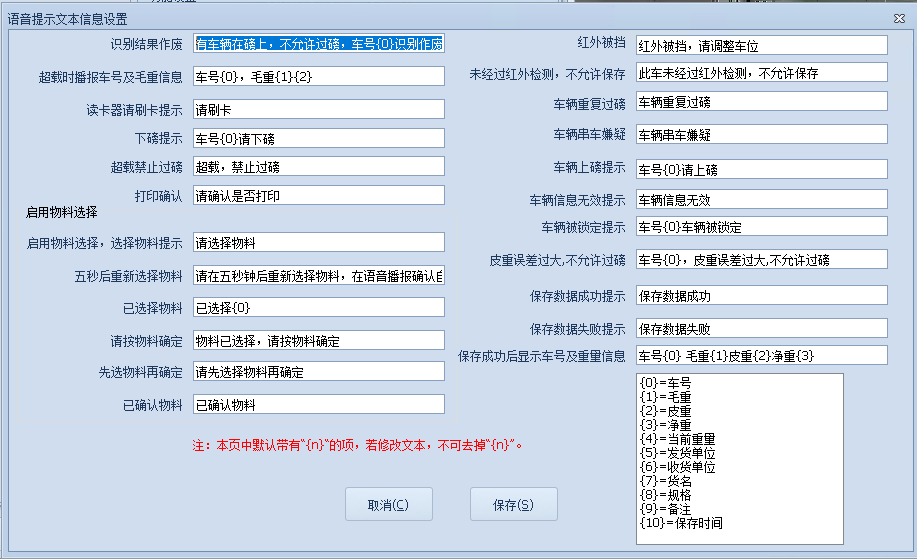Screen dimensions: 917x559
Task: Select the 读卡器请刷卡提示 field
Action: point(318,110)
